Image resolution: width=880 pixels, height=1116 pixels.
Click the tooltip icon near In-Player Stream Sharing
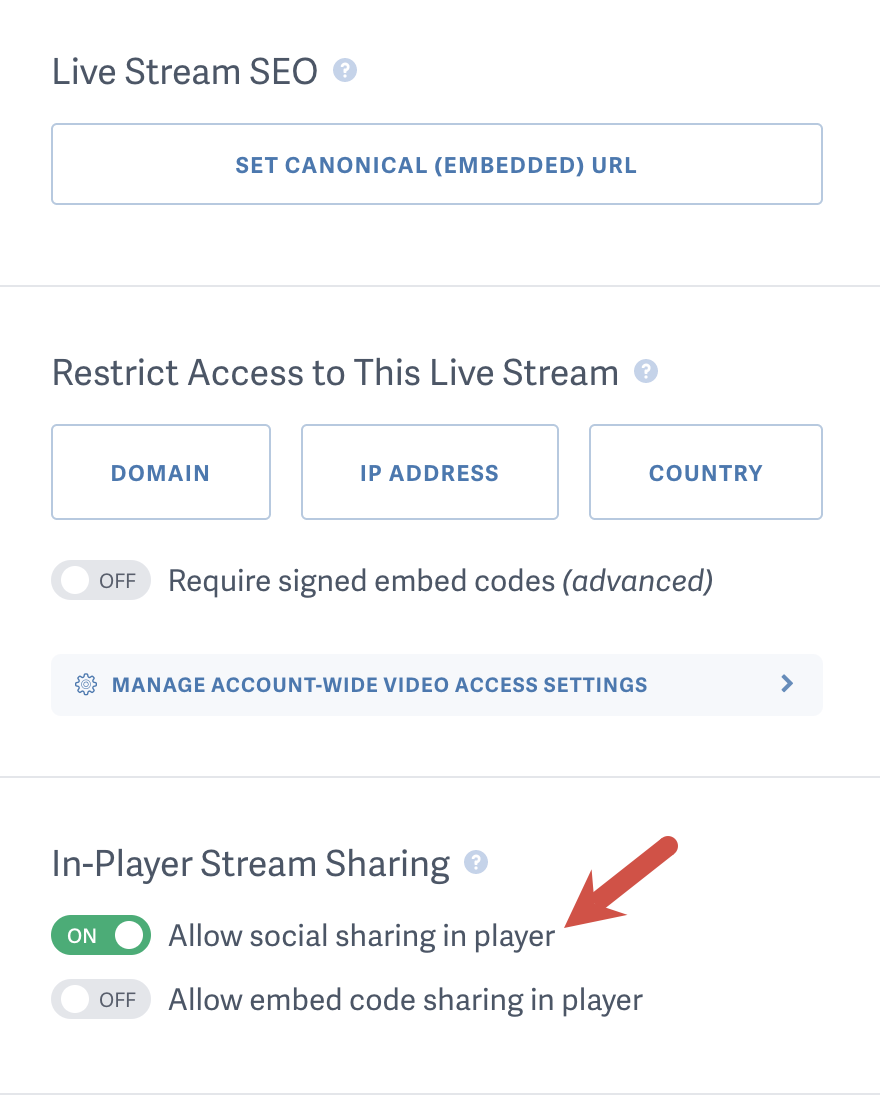[x=477, y=862]
